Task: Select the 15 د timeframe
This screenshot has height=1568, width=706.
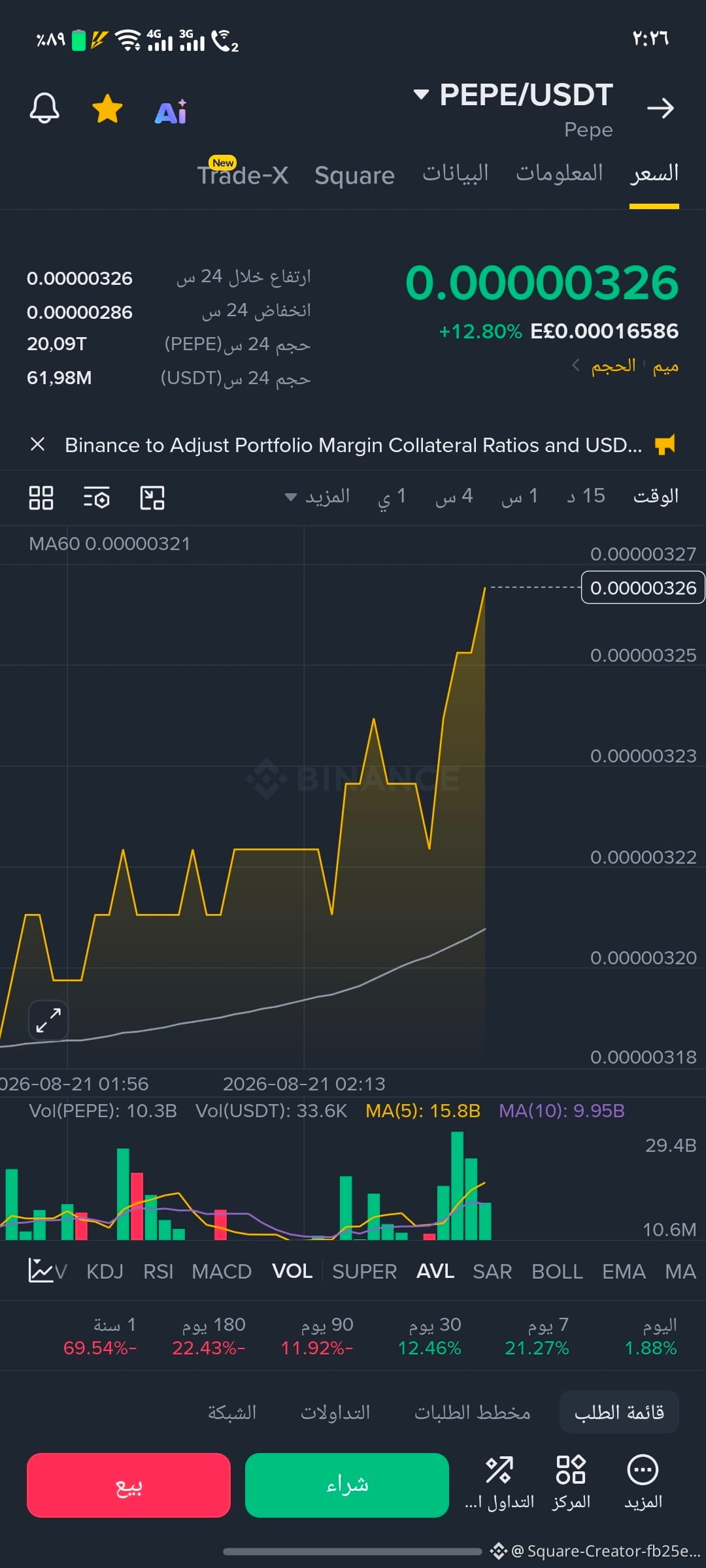Action: click(586, 497)
